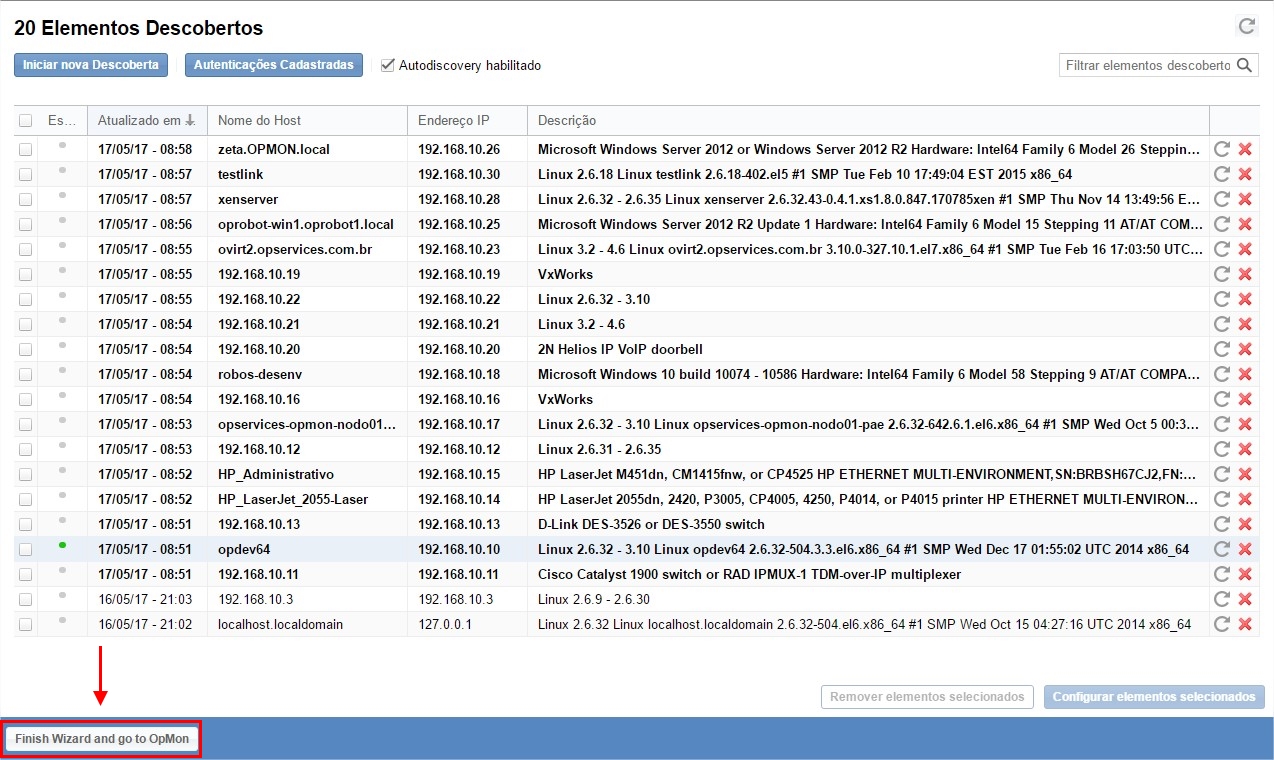Check the select-all checkbox in the table header

(26, 121)
